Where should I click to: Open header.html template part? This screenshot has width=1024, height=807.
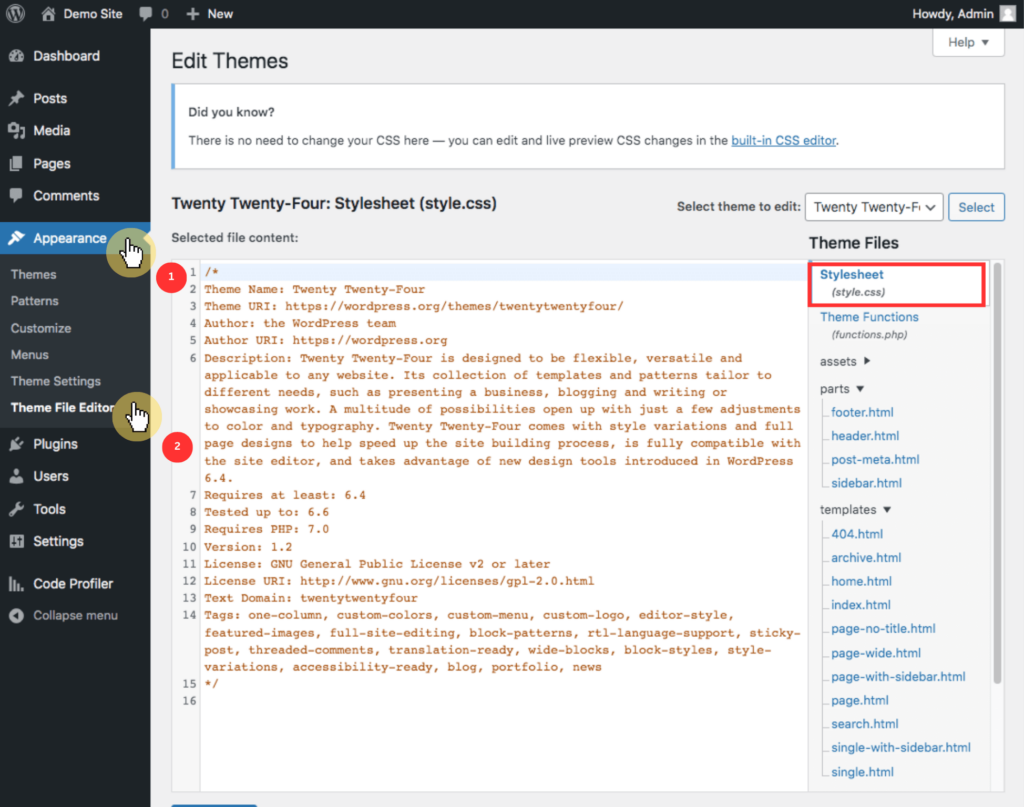click(865, 435)
